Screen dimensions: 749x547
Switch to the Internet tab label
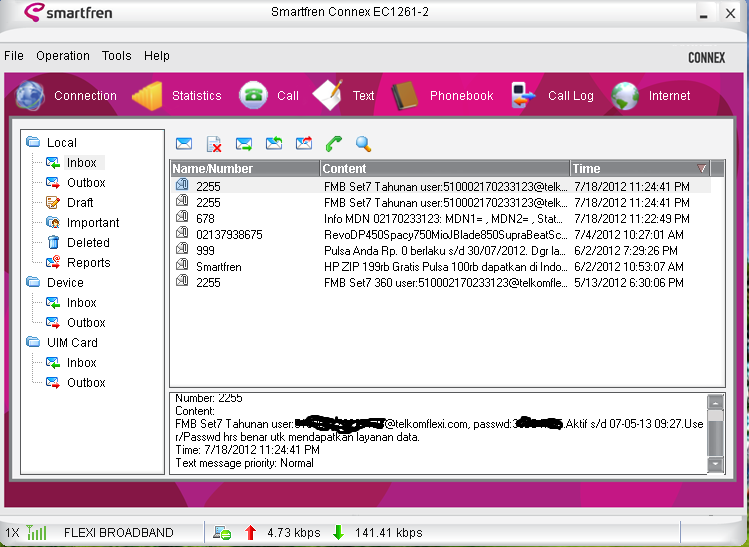coord(669,96)
